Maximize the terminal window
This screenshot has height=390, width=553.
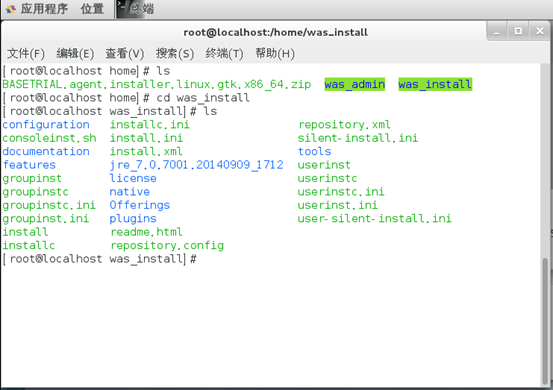pyautogui.click(x=518, y=32)
